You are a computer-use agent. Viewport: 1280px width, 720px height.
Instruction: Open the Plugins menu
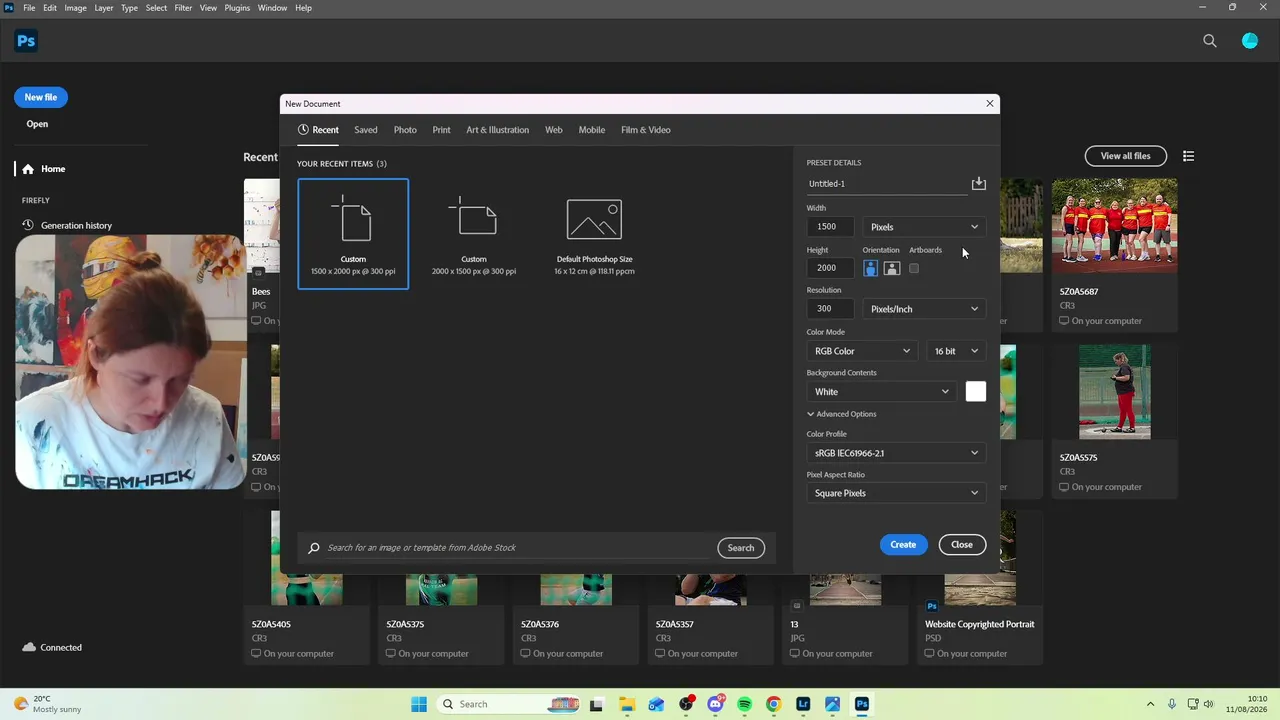[x=237, y=8]
